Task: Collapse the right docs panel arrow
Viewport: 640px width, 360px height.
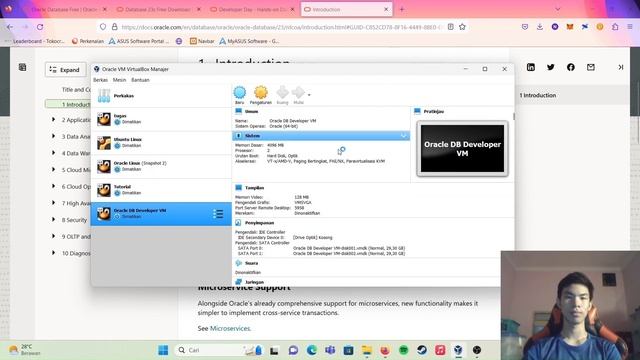Action: (x=620, y=67)
